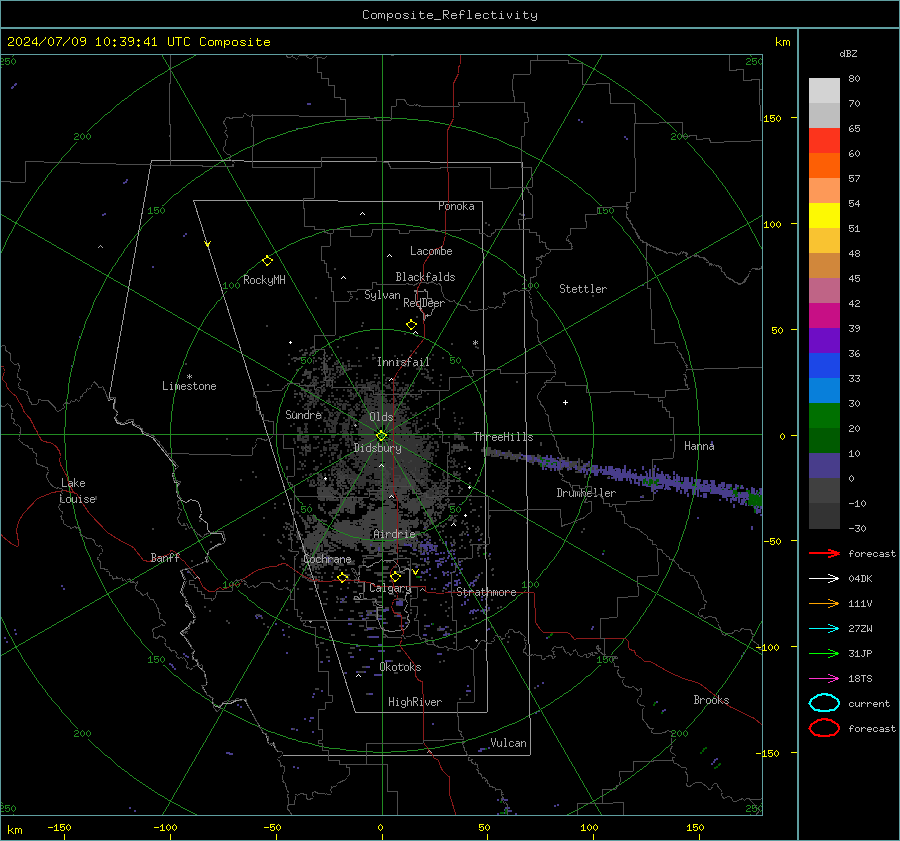Click the white plus marker west of Hanna
This screenshot has height=841, width=900.
pos(565,402)
